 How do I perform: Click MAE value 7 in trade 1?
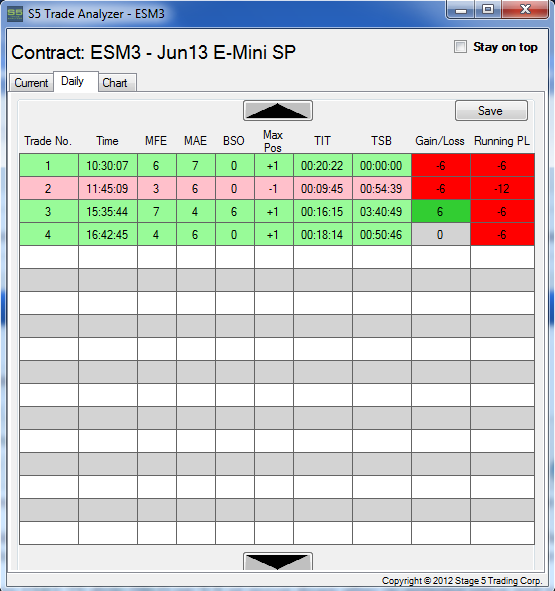[196, 165]
